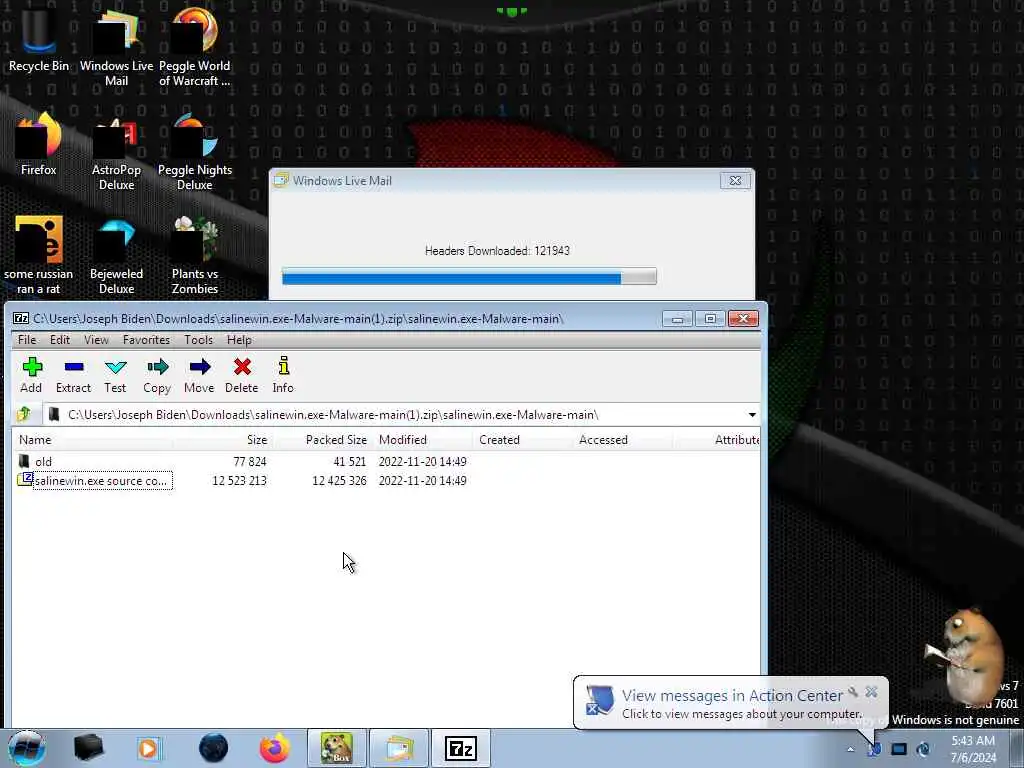Select the Copy tool in 7-Zip
The image size is (1024, 768).
click(157, 375)
